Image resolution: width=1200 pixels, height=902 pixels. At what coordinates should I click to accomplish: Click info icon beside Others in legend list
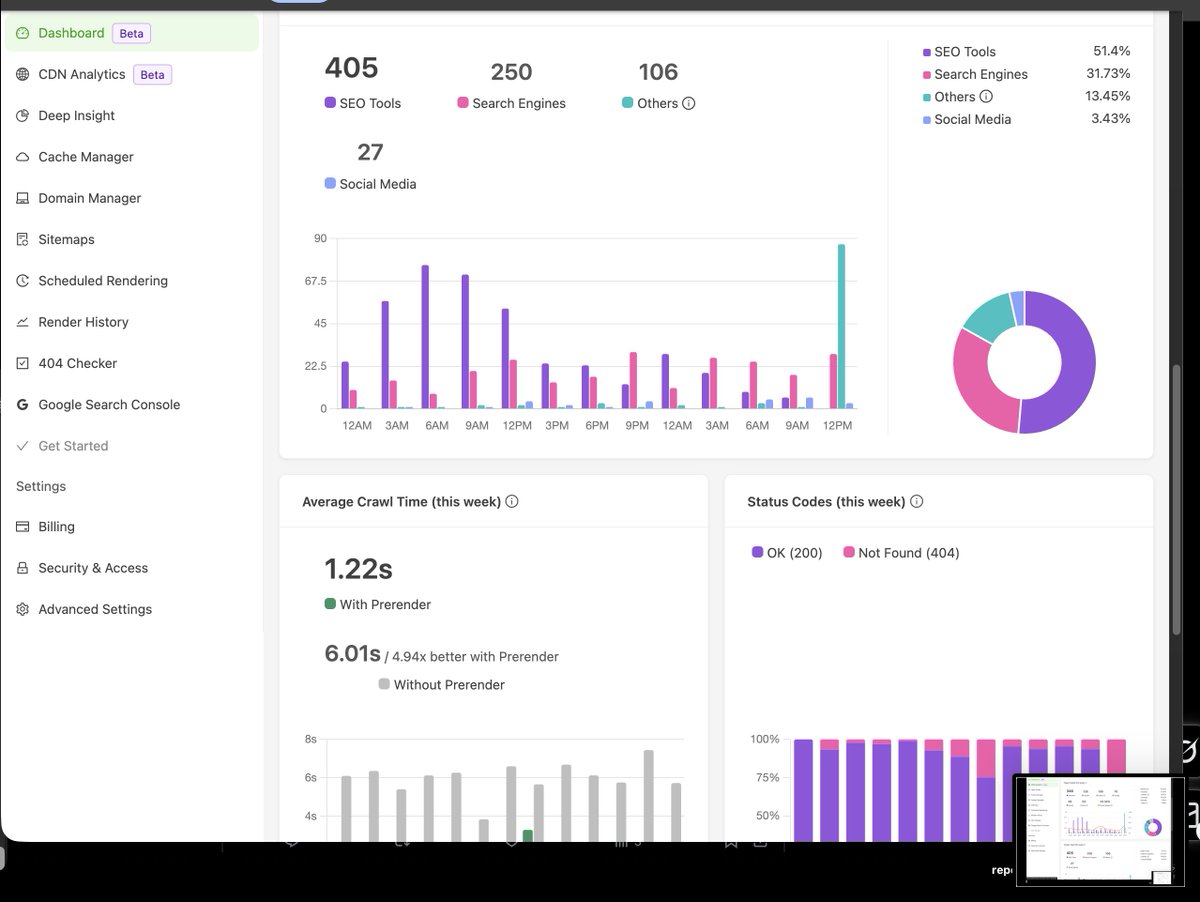point(986,97)
